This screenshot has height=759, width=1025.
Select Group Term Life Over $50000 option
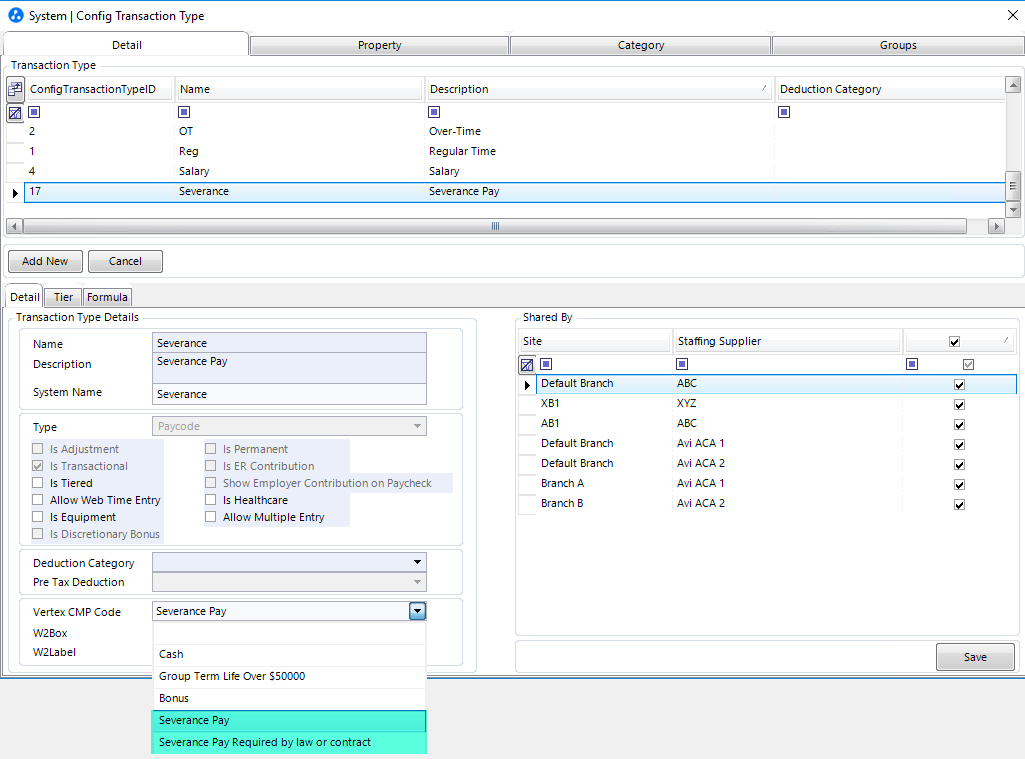[x=289, y=677]
